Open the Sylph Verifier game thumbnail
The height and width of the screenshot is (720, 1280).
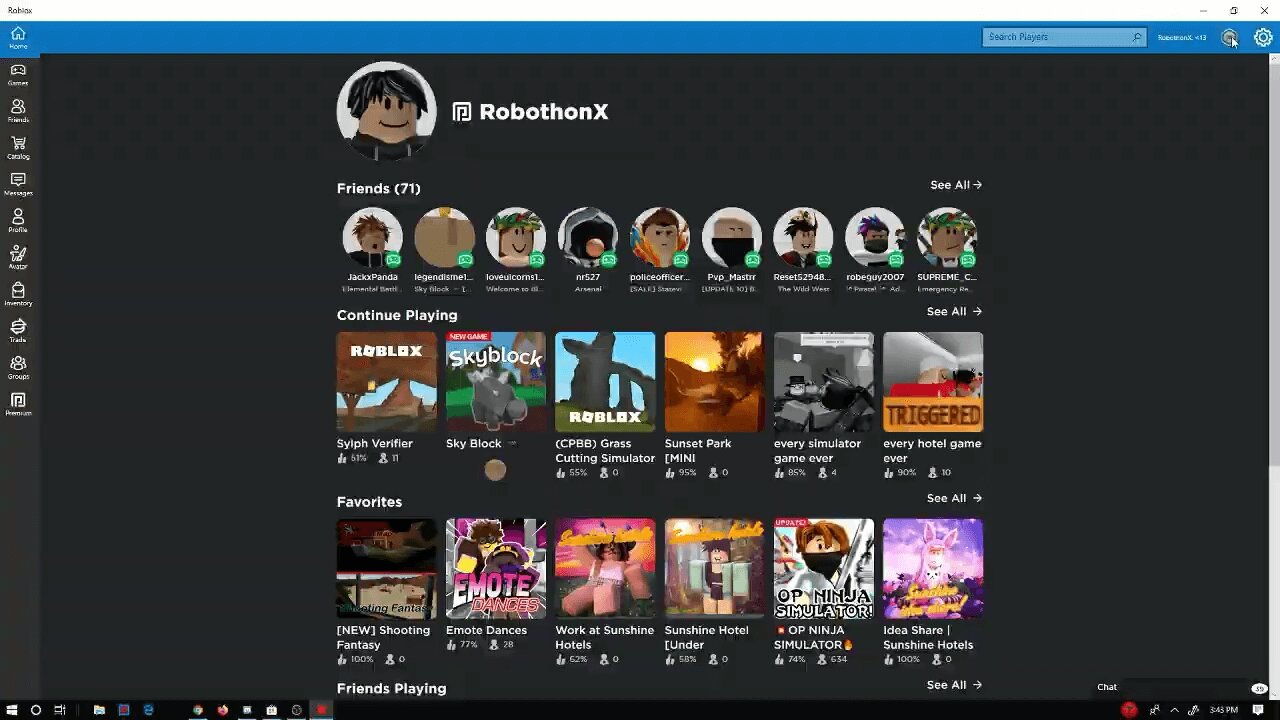386,382
